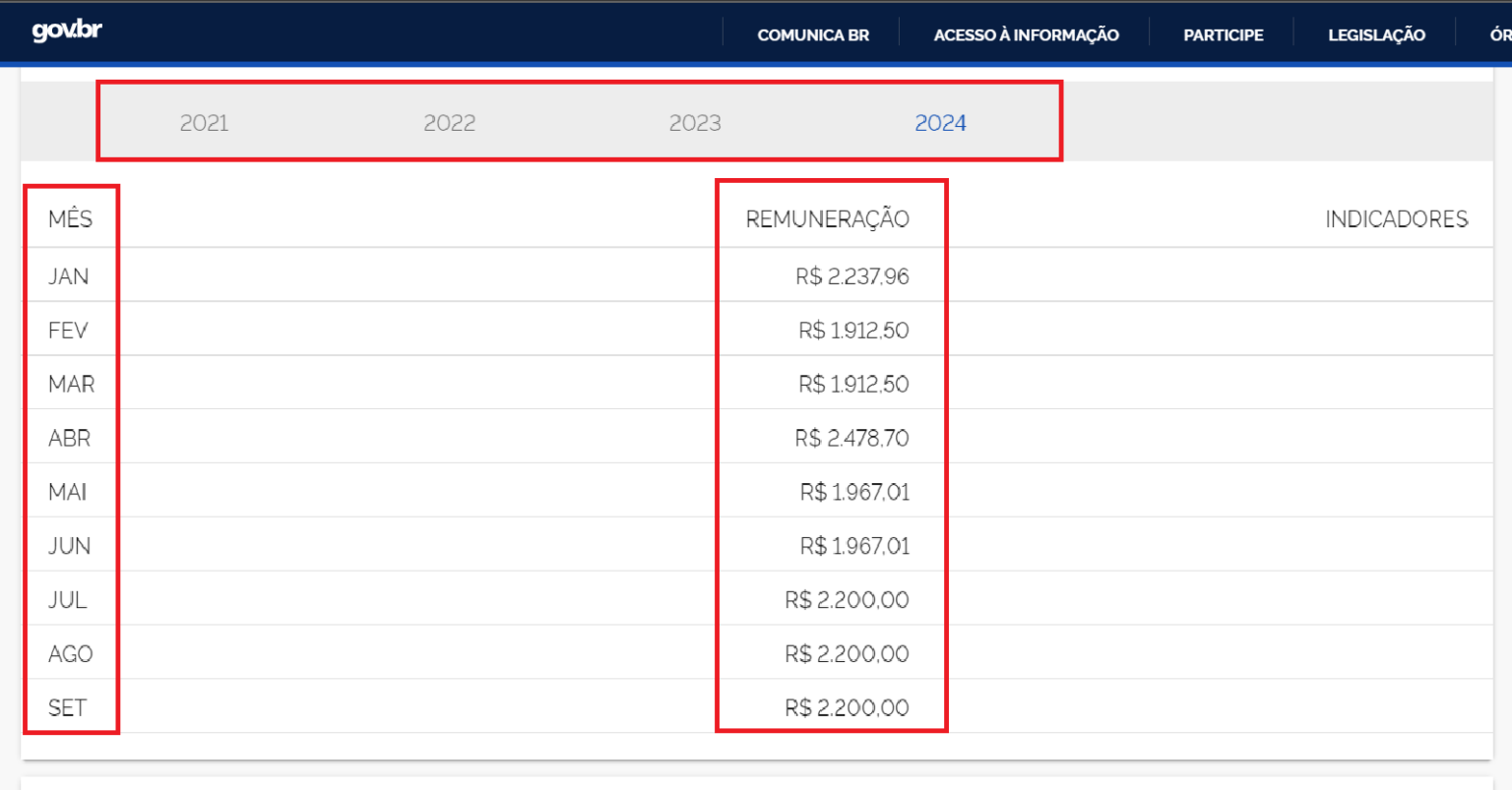Select the JUN month row
The width and height of the screenshot is (1512, 790).
[757, 545]
